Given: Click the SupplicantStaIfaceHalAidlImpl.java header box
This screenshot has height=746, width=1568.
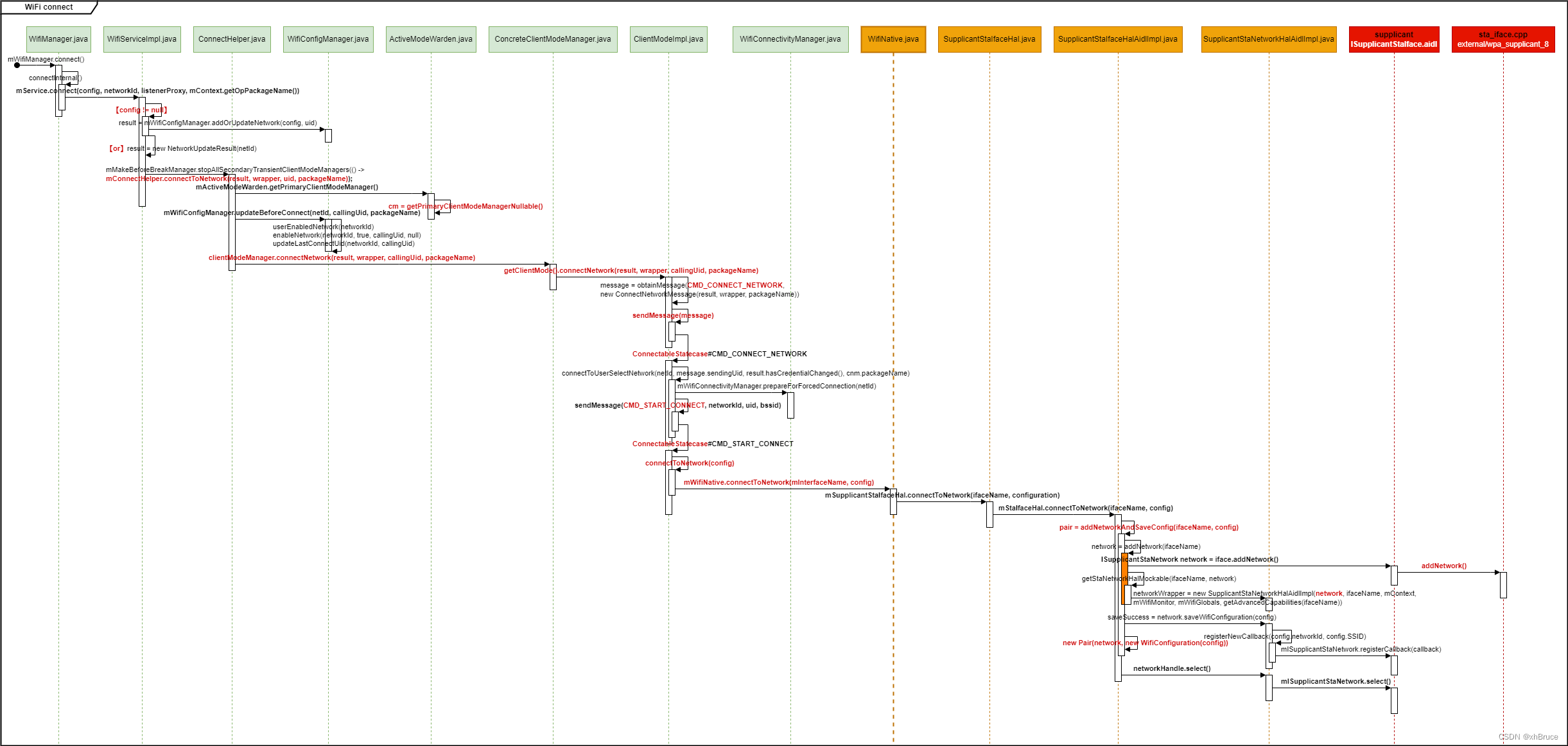Looking at the screenshot, I should (x=1118, y=39).
